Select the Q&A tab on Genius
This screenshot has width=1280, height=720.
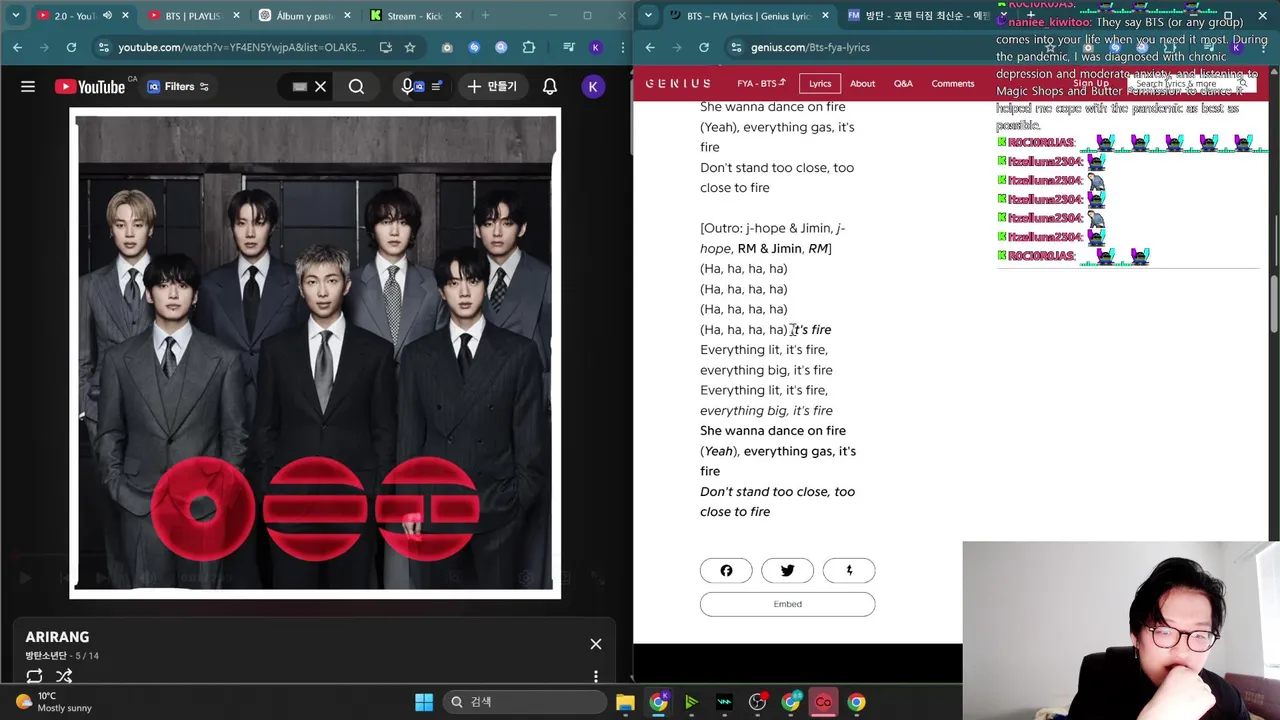903,84
